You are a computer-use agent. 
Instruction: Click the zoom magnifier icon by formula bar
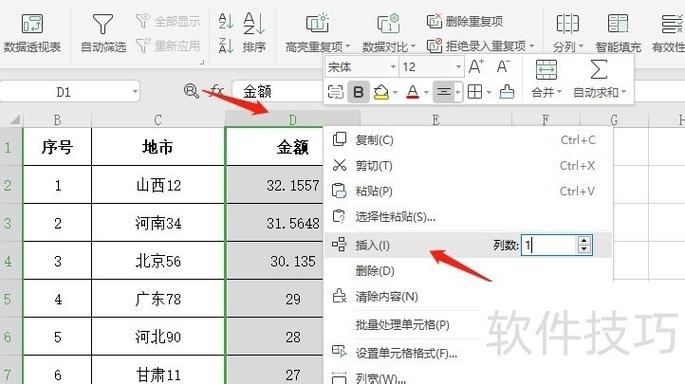191,91
